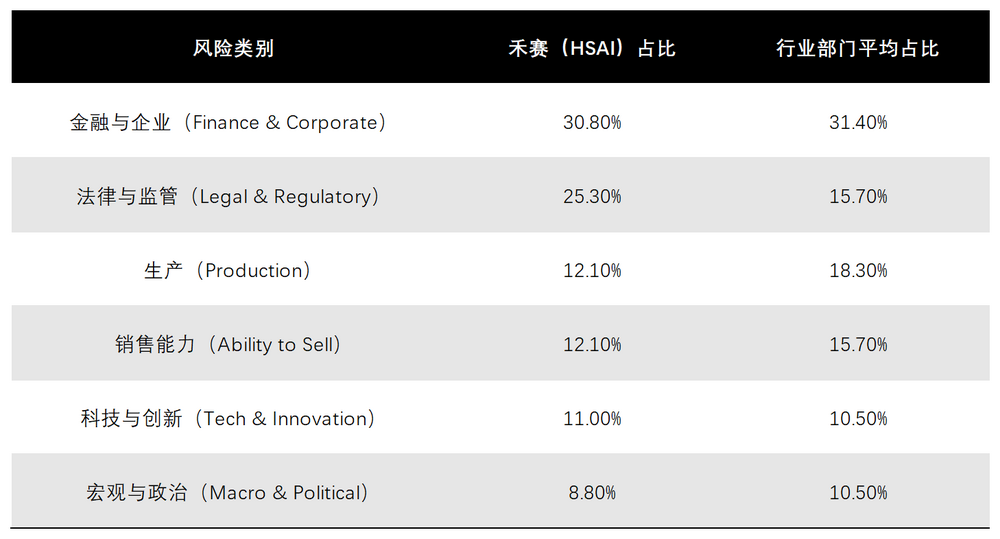Click the 生产 (Production) category cell
The height and width of the screenshot is (539, 1000).
point(228,271)
